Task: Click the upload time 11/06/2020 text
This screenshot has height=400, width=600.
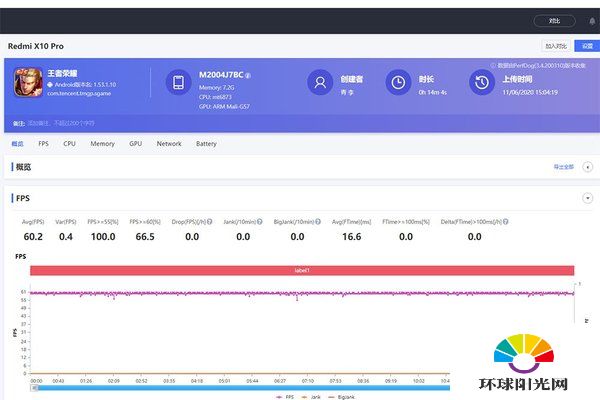Action: (530, 92)
